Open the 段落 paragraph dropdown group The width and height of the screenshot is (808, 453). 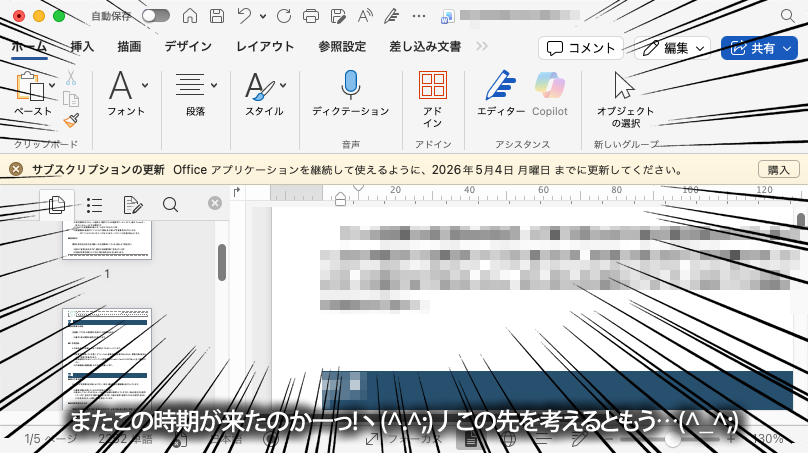pos(196,93)
